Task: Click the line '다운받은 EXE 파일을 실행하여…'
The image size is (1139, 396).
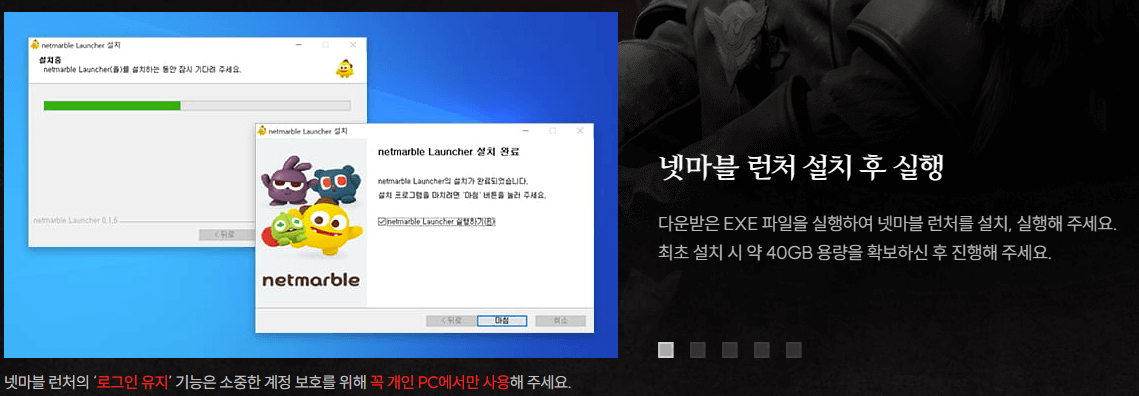Action: tap(886, 224)
